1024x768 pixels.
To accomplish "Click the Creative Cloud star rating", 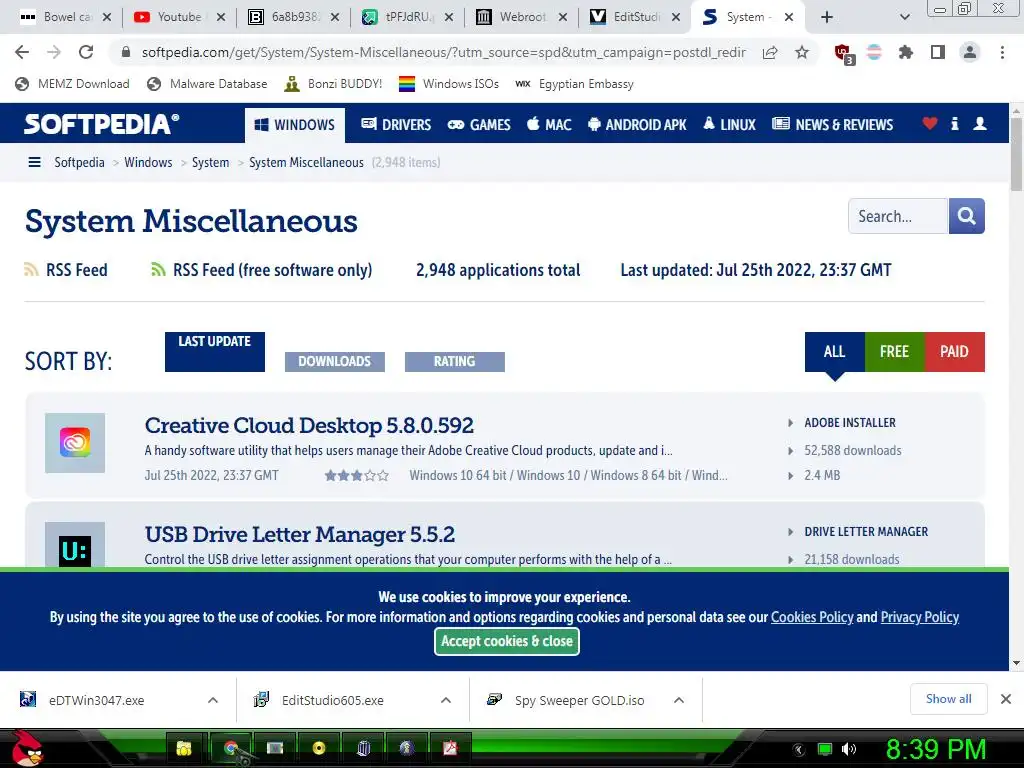I will point(357,475).
